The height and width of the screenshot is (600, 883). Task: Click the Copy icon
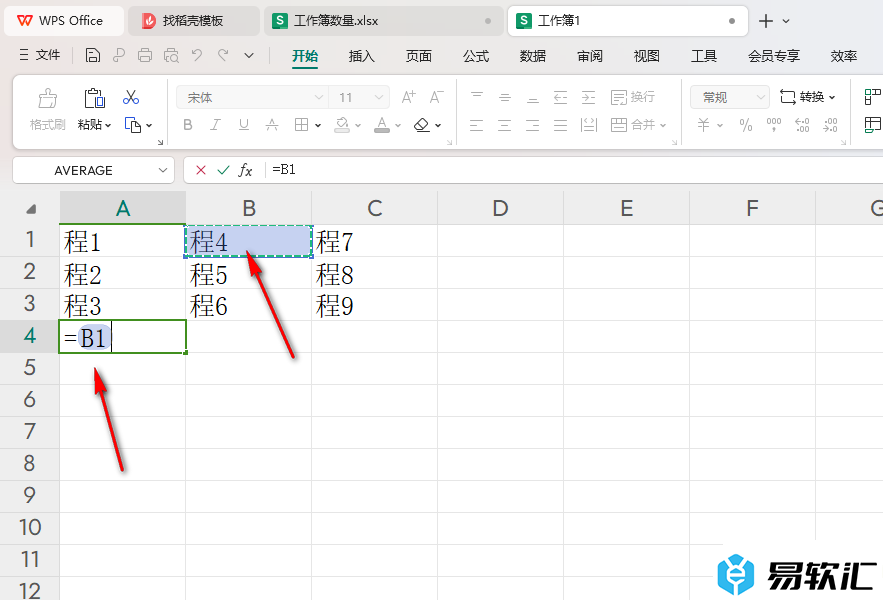coord(133,125)
